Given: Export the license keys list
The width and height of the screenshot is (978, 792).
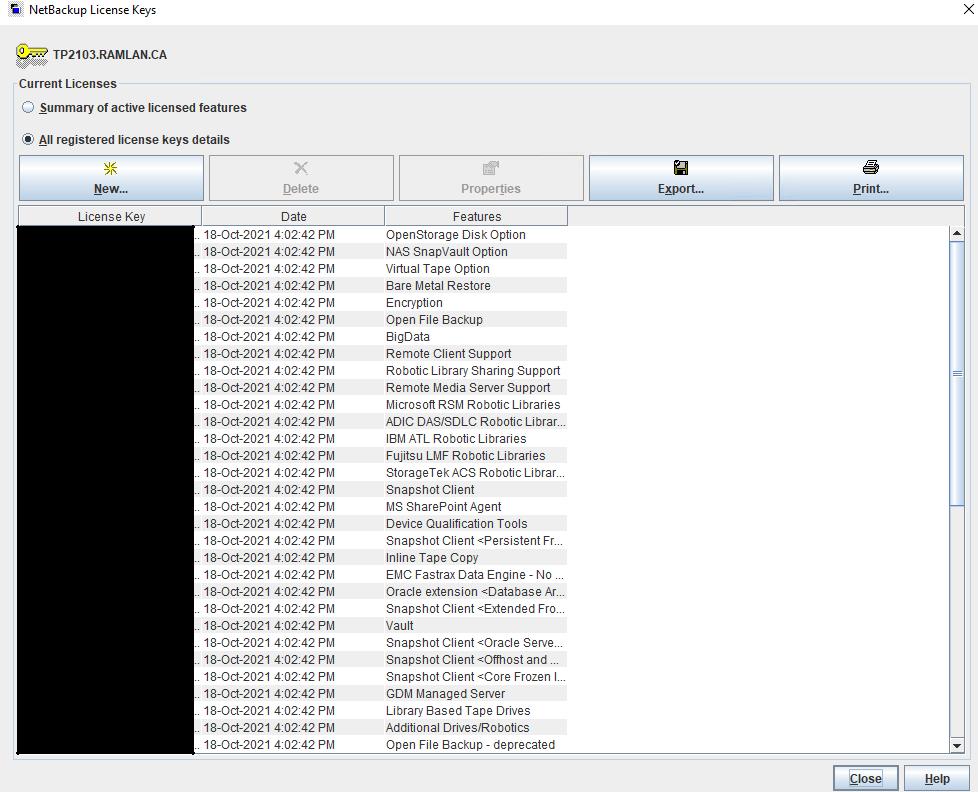Looking at the screenshot, I should tap(681, 178).
